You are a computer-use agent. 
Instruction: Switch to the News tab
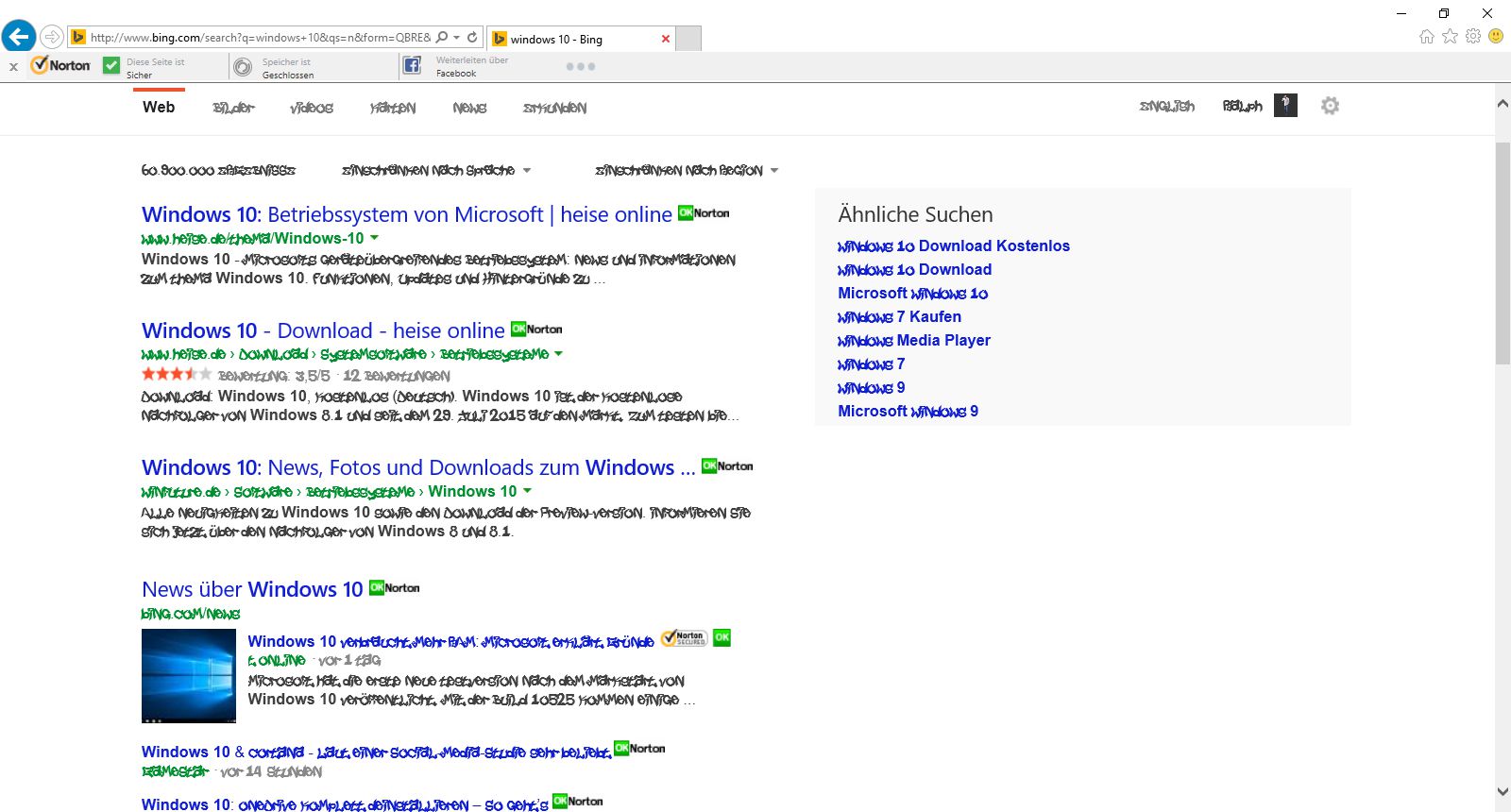pos(469,108)
